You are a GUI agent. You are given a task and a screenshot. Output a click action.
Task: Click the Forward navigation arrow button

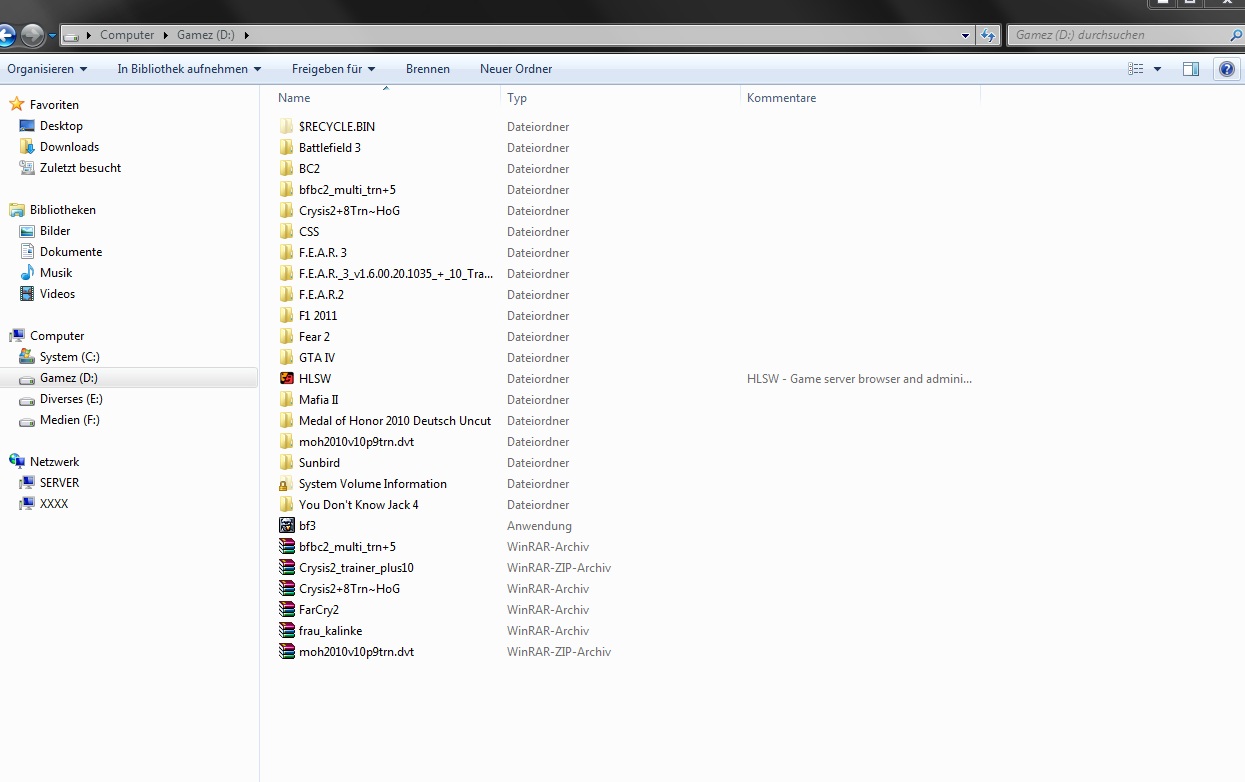[33, 35]
